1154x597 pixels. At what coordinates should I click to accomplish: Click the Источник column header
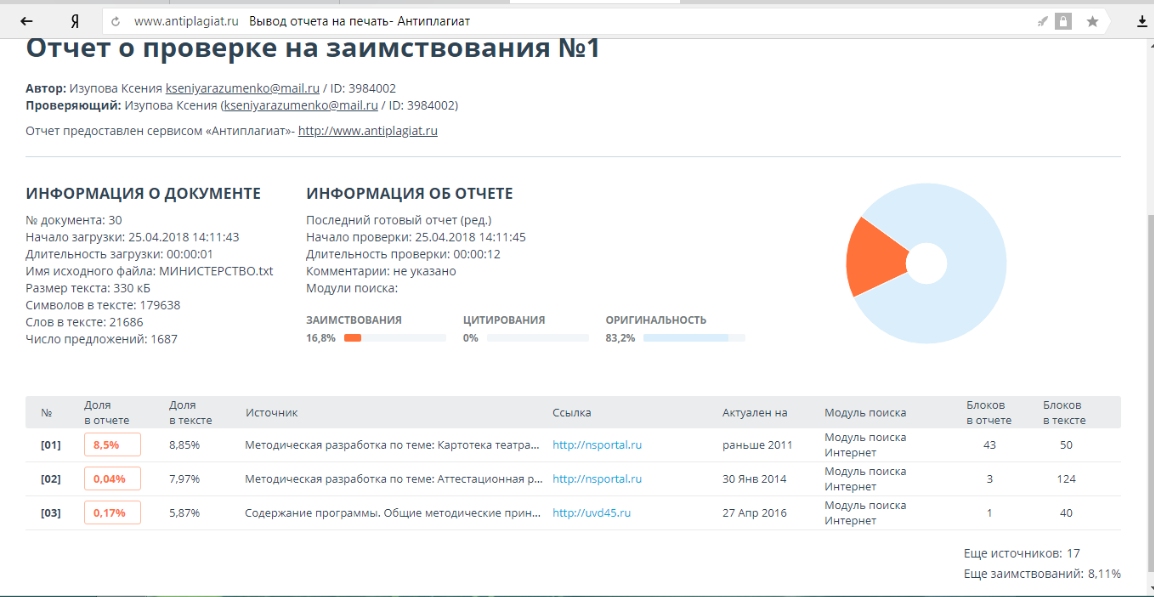coord(271,412)
